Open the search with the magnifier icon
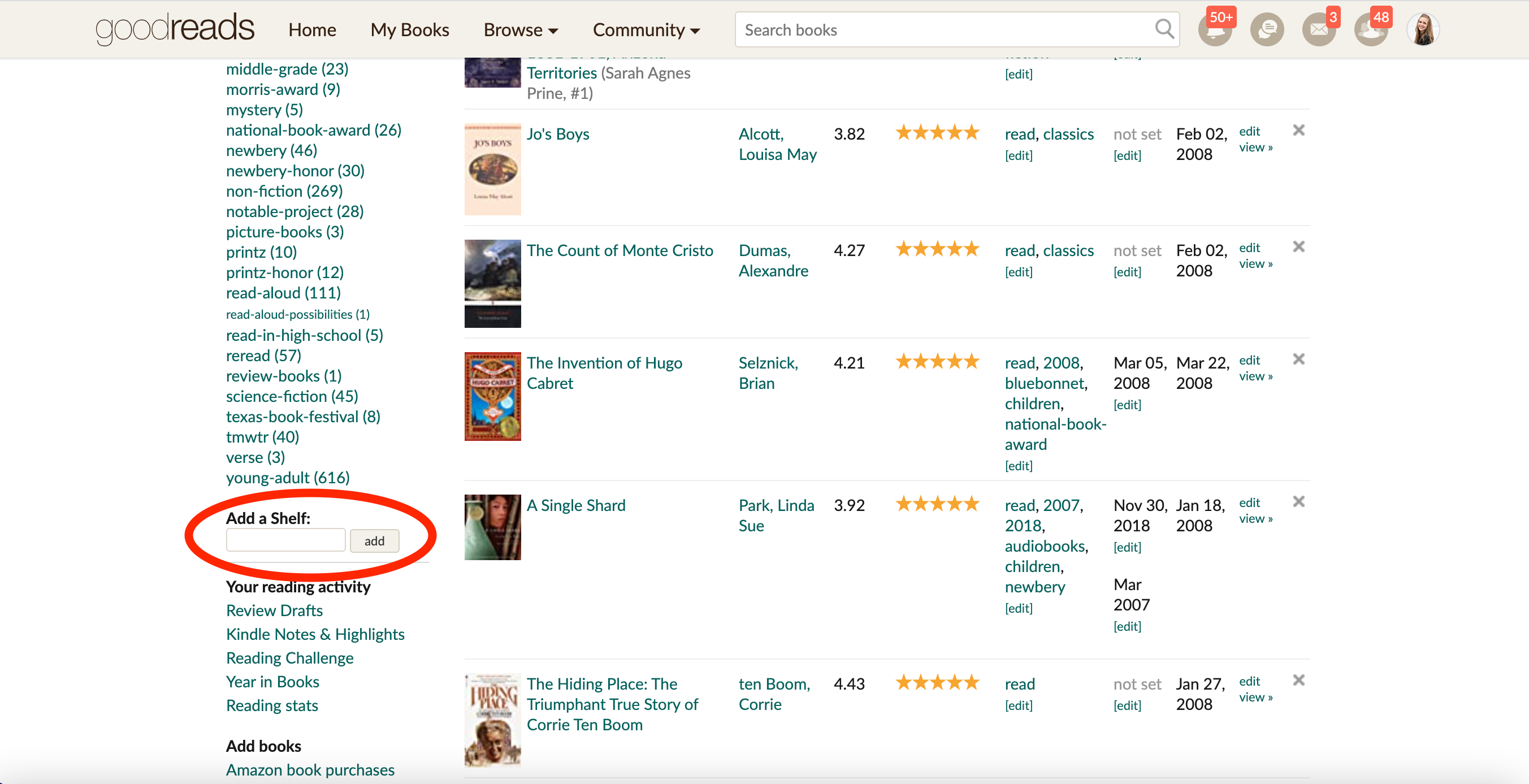The height and width of the screenshot is (784, 1529). pos(1163,29)
